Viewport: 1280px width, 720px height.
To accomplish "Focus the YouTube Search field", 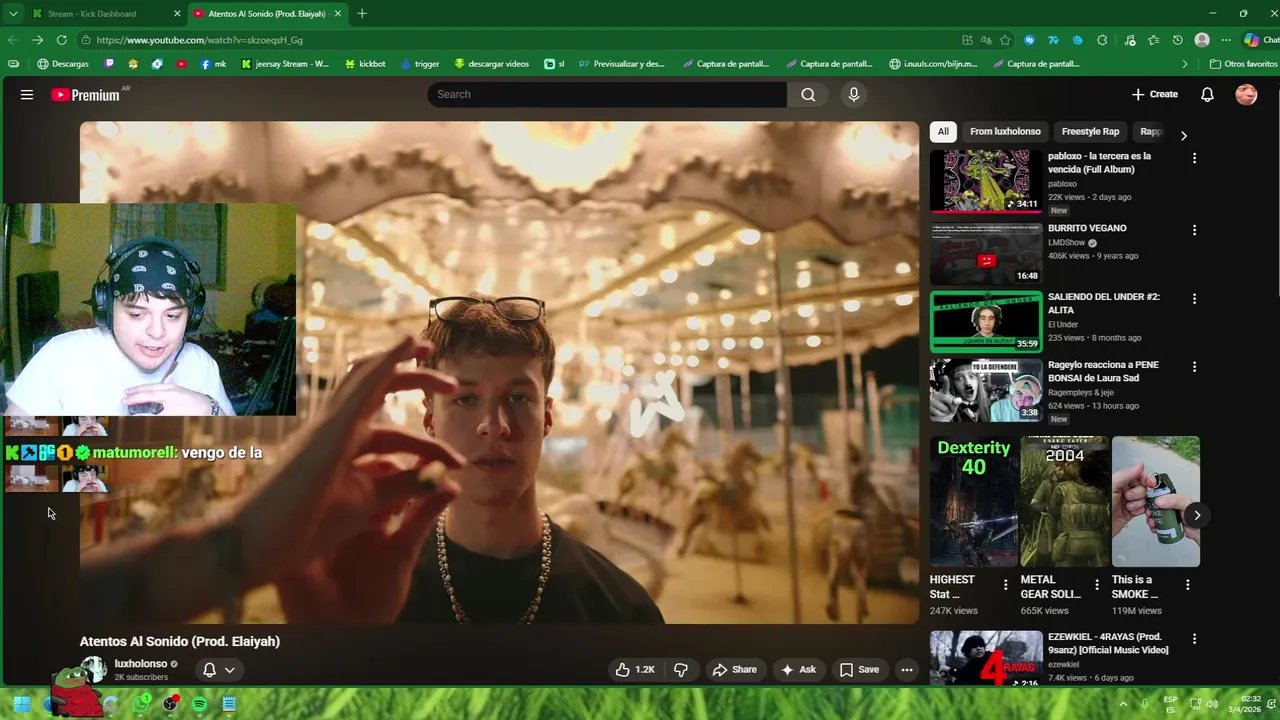I will coord(607,94).
